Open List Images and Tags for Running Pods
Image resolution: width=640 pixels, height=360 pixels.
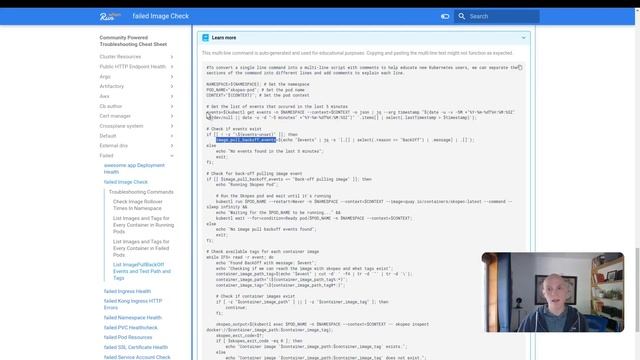143,225
